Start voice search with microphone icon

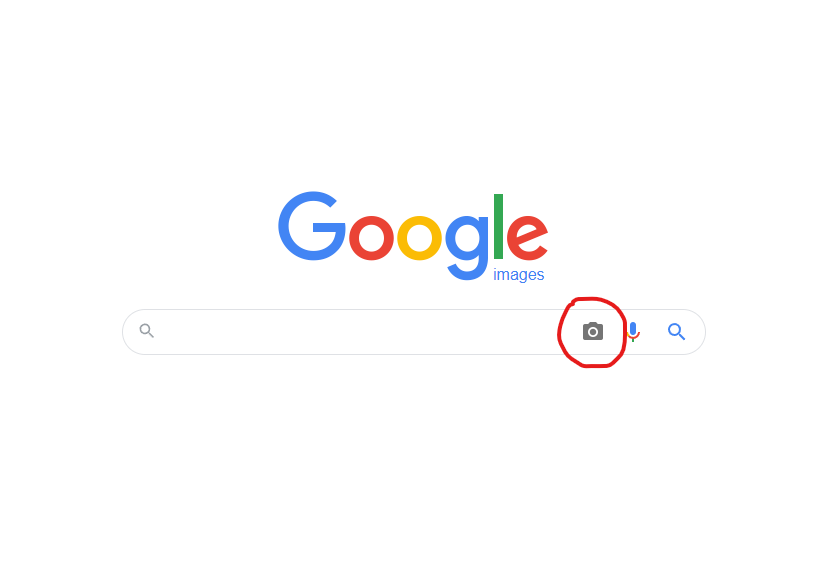(x=633, y=332)
